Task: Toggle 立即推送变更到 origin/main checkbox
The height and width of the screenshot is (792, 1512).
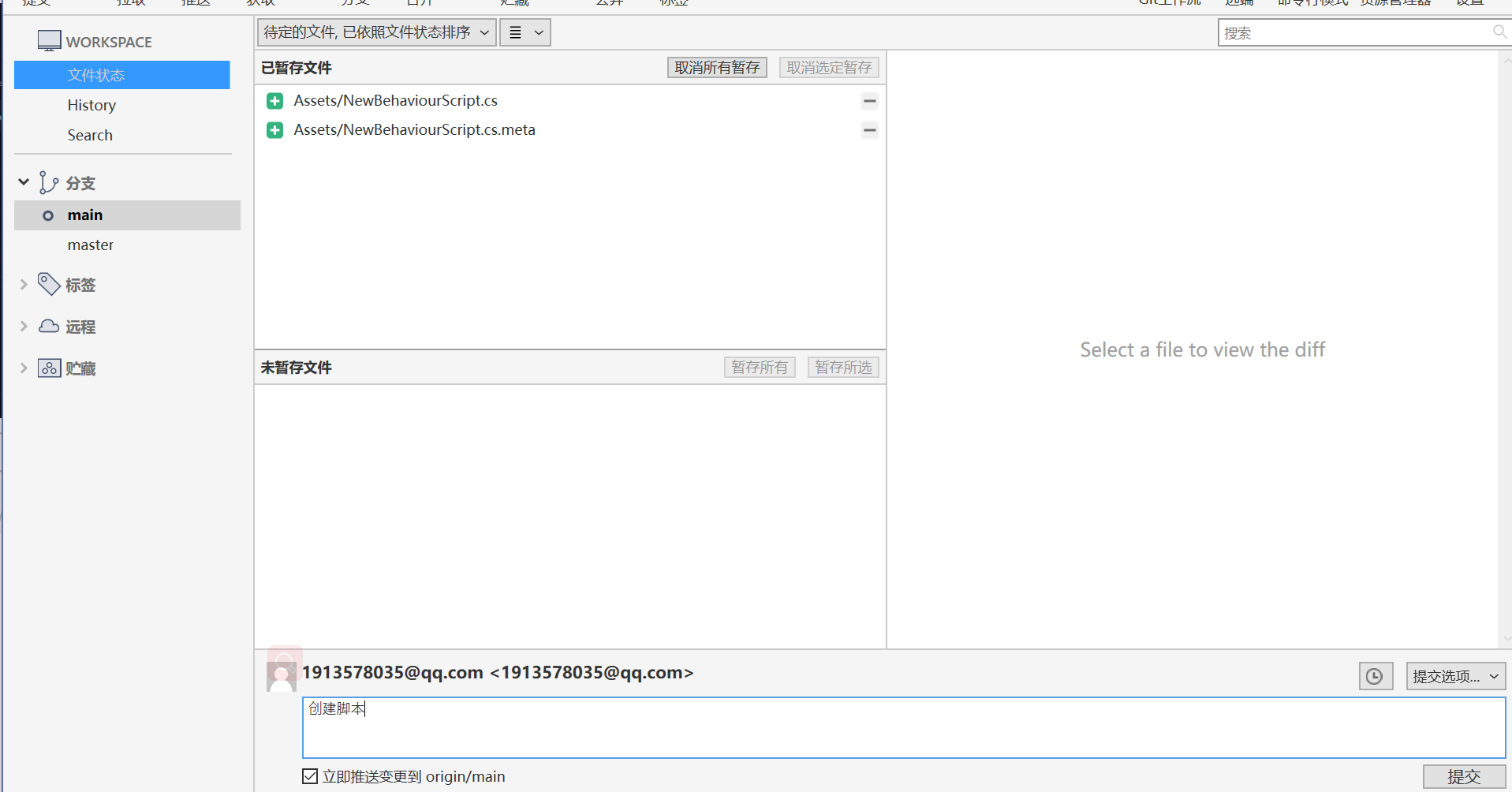Action: click(x=310, y=776)
